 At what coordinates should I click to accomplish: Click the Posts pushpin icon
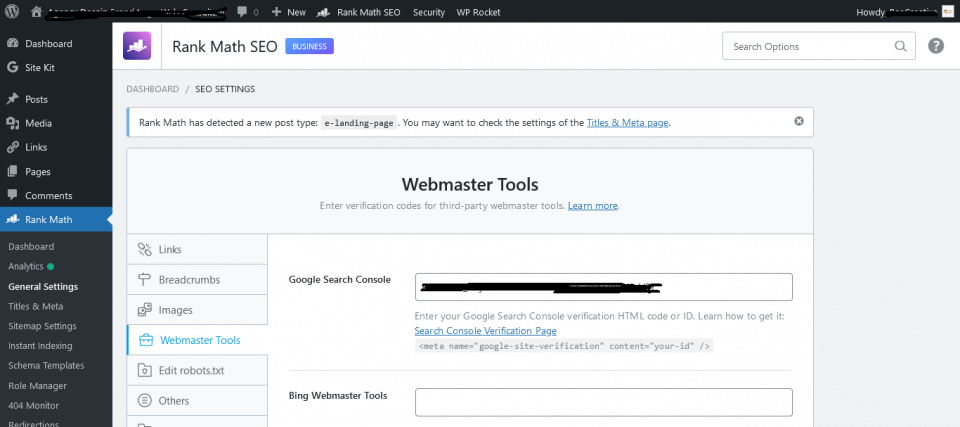12,99
